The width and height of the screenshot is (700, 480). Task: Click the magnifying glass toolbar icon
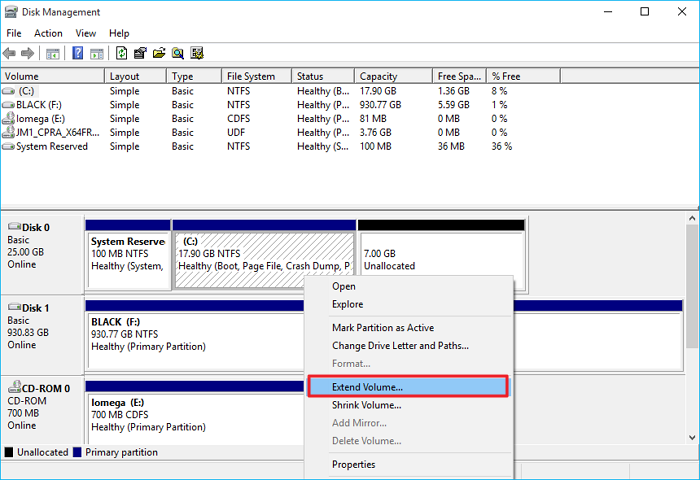click(x=178, y=53)
